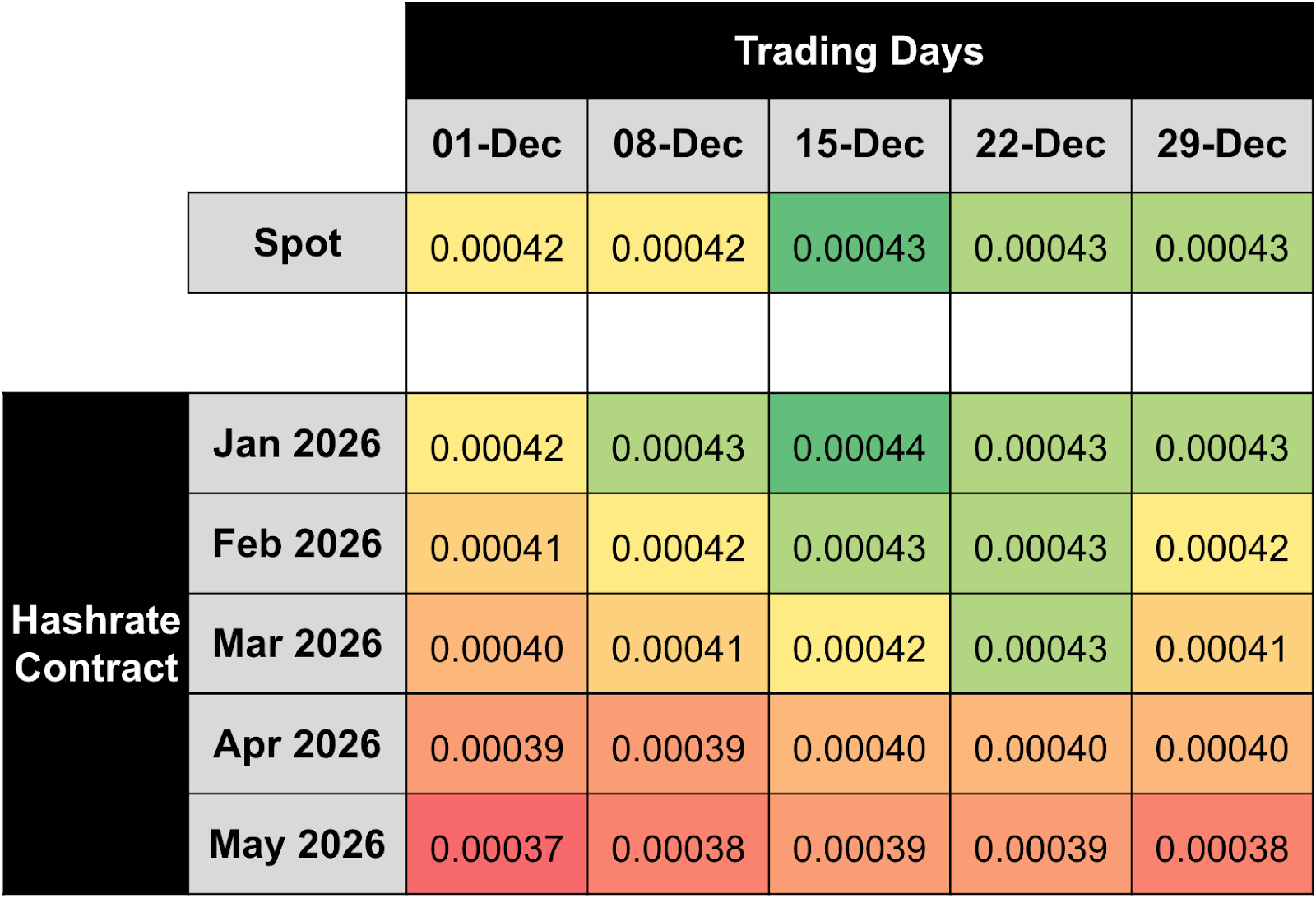Select the Jan 2026 row label

(x=297, y=444)
